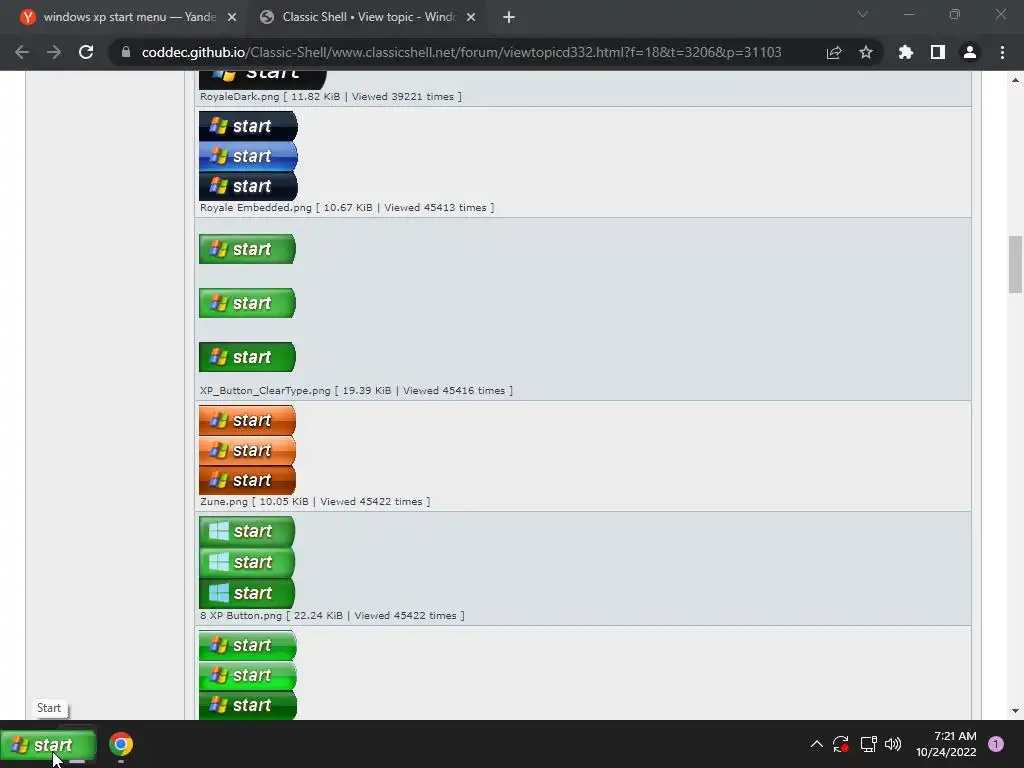
Task: Open the purple notification badge
Action: (996, 744)
